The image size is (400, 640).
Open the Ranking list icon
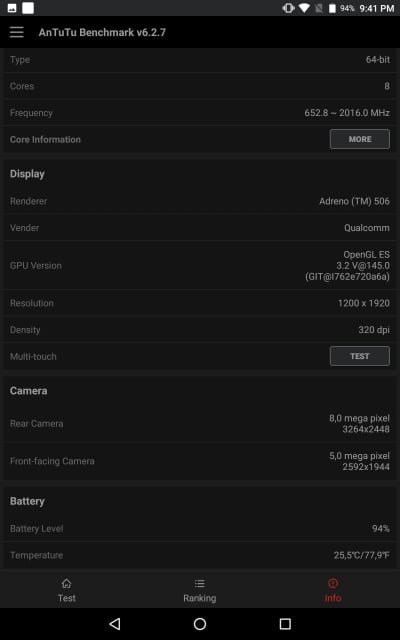point(200,583)
